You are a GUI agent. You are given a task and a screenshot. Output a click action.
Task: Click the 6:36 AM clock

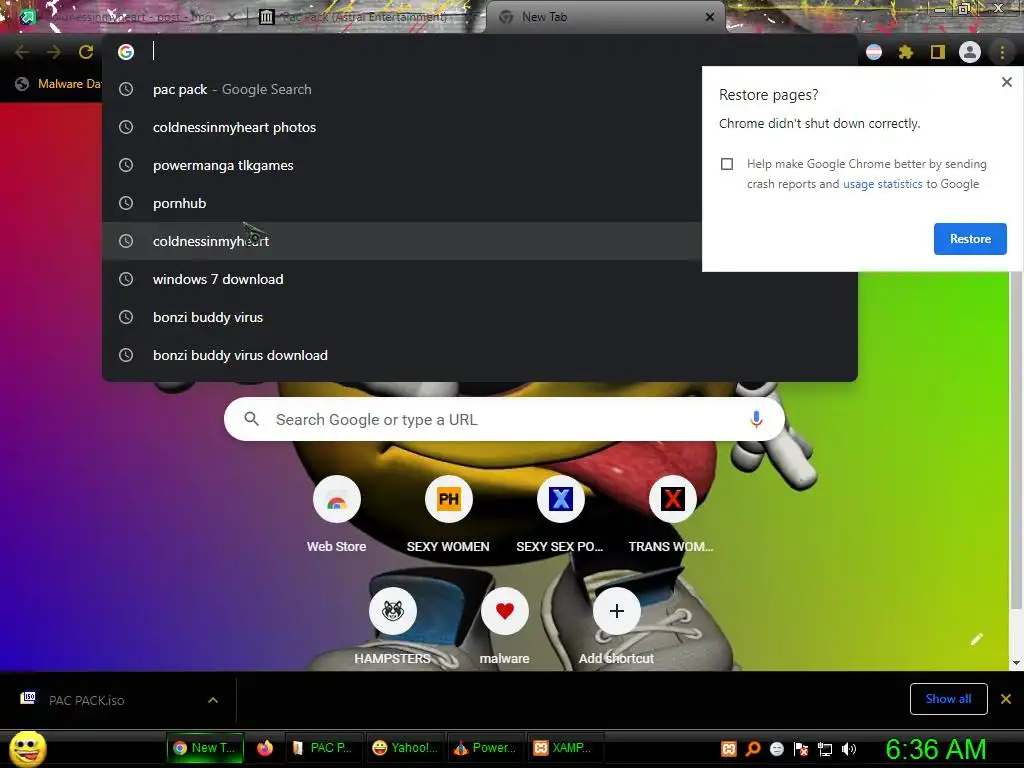(936, 749)
